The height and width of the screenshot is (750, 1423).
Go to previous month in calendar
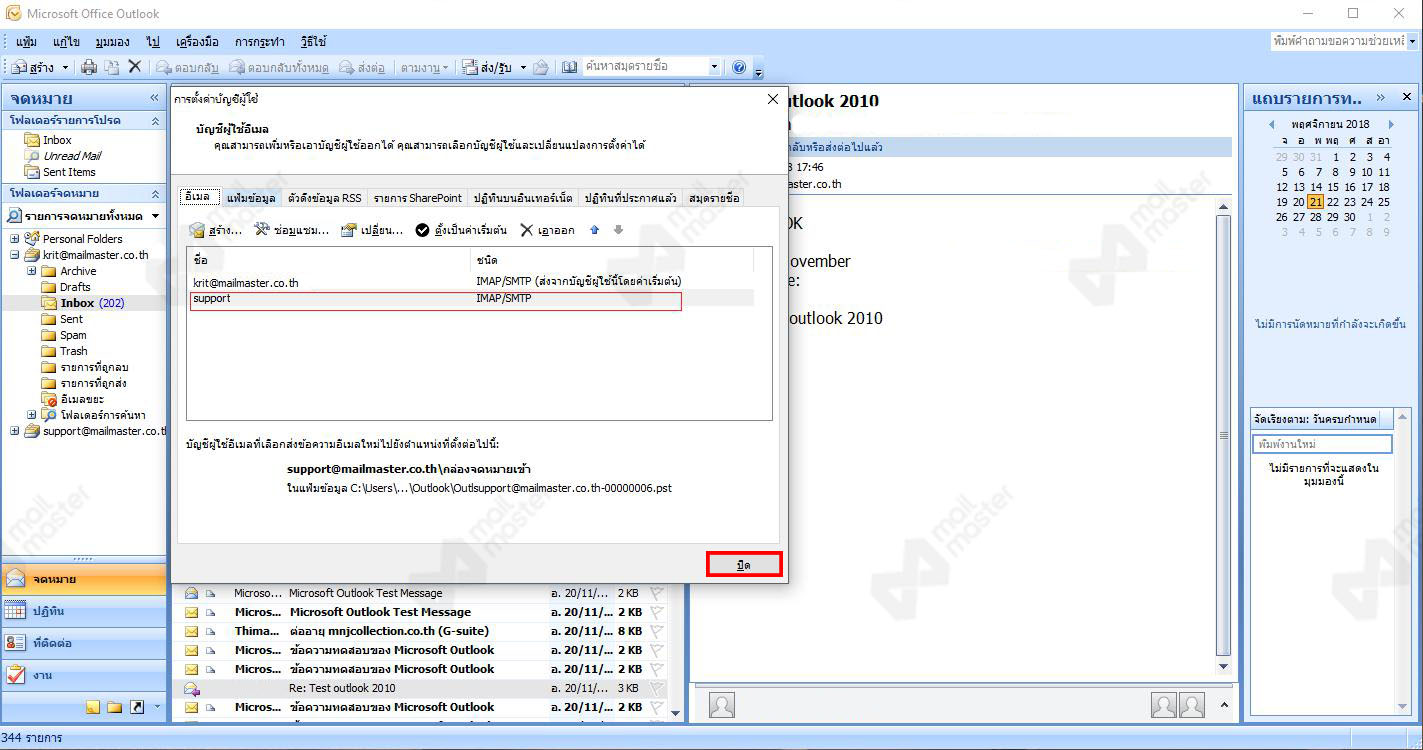point(1271,125)
